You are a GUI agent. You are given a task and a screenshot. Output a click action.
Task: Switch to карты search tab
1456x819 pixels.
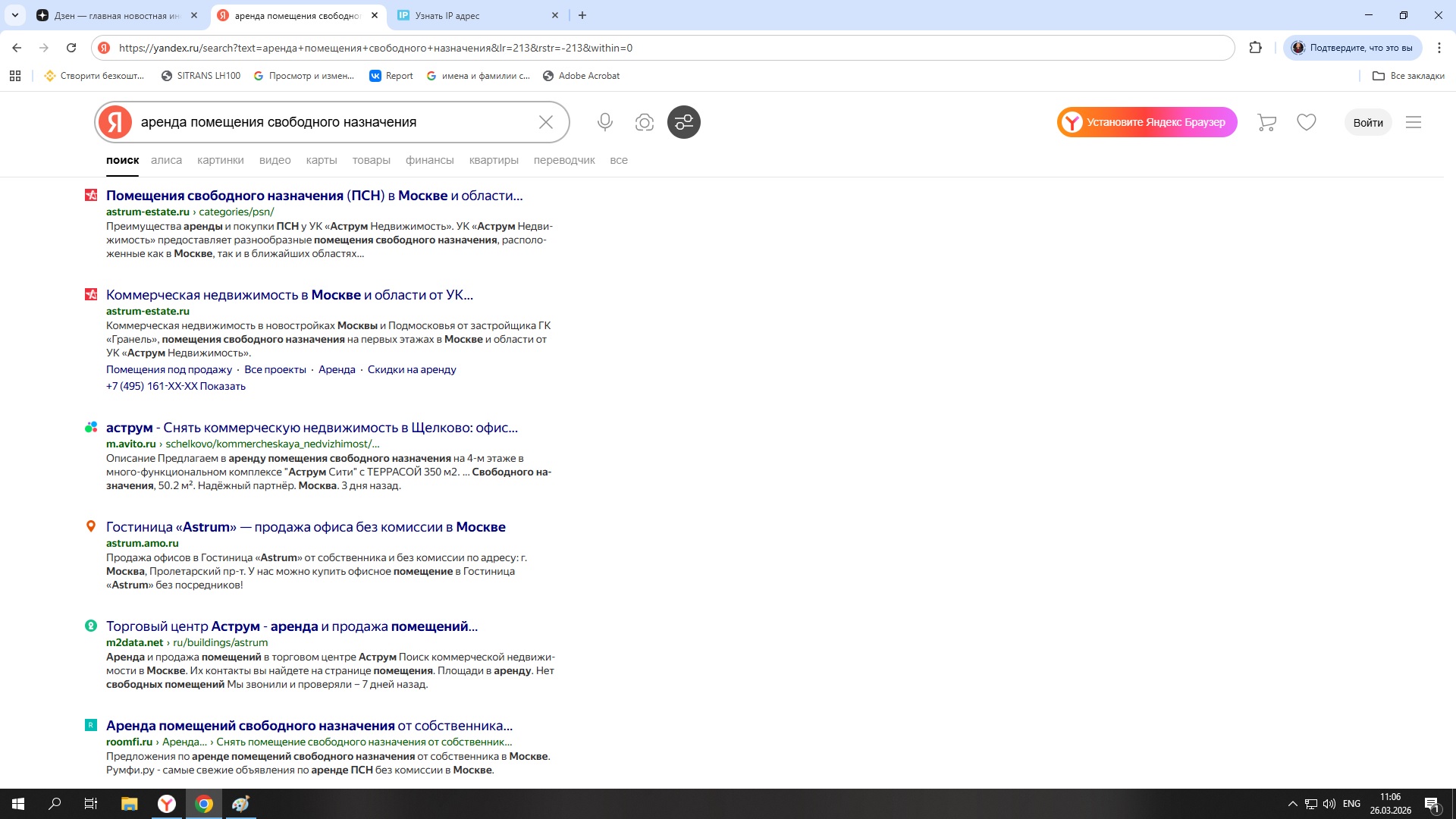(x=321, y=160)
